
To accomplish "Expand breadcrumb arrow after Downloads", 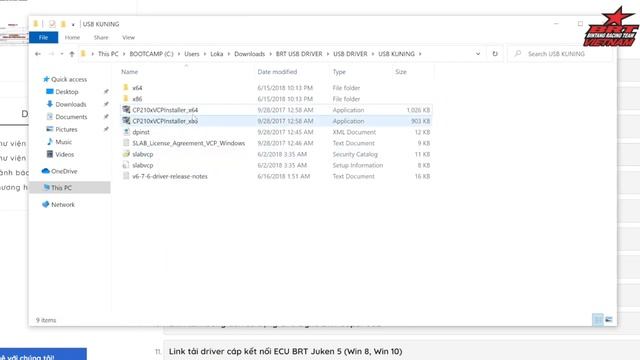I will click(x=270, y=54).
